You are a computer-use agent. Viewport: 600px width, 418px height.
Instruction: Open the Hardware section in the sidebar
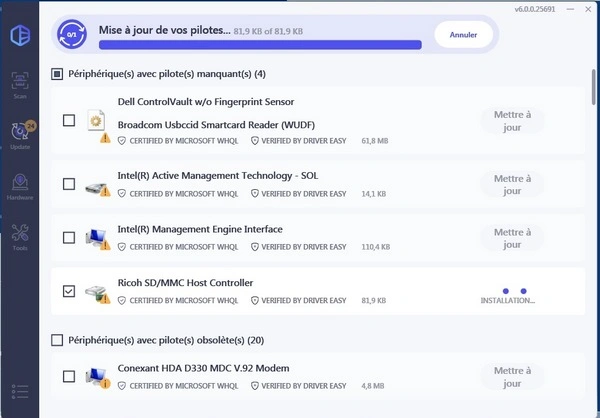pos(19,187)
